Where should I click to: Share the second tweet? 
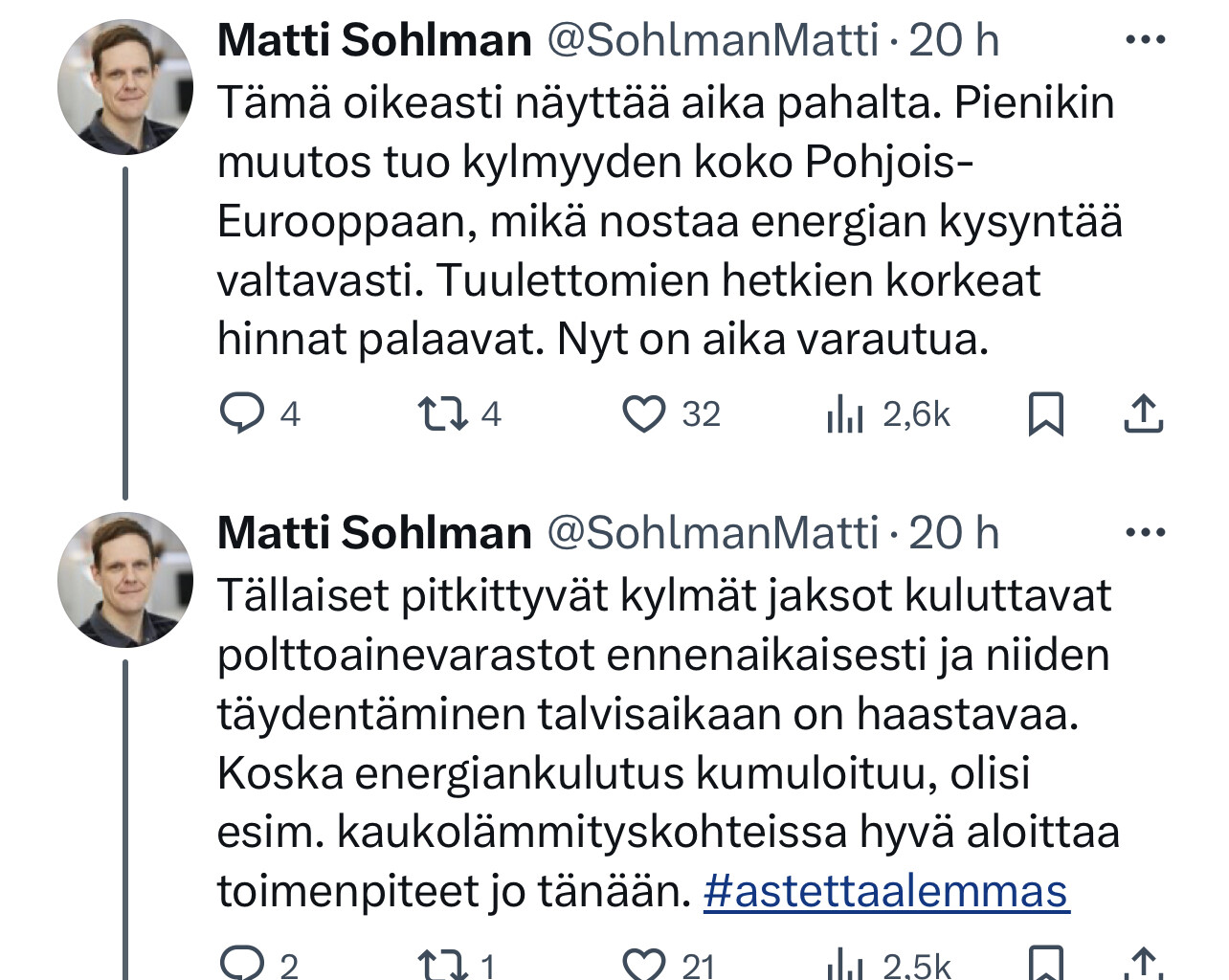coord(1143,964)
